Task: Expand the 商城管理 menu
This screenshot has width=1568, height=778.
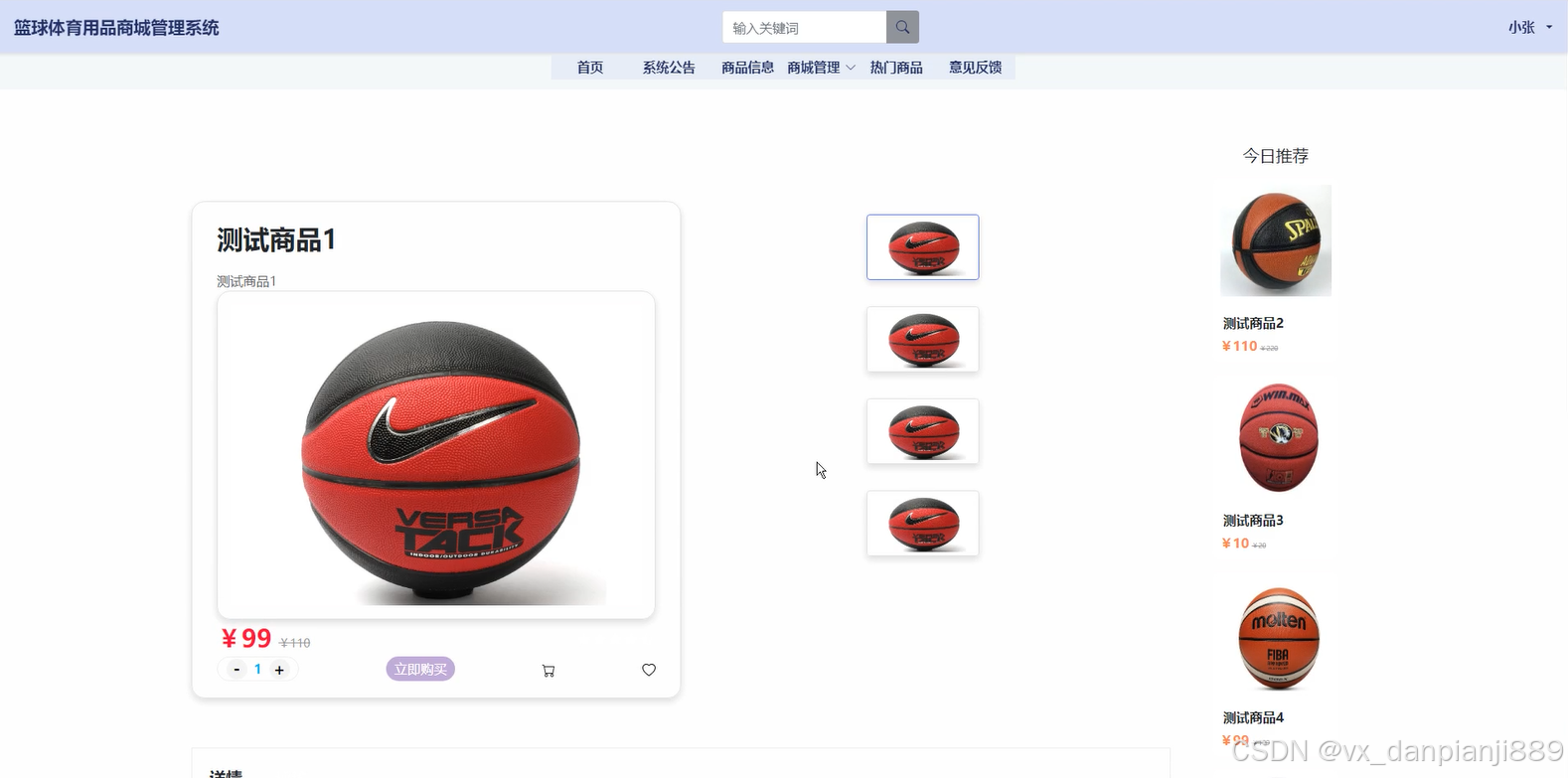Action: pyautogui.click(x=821, y=68)
